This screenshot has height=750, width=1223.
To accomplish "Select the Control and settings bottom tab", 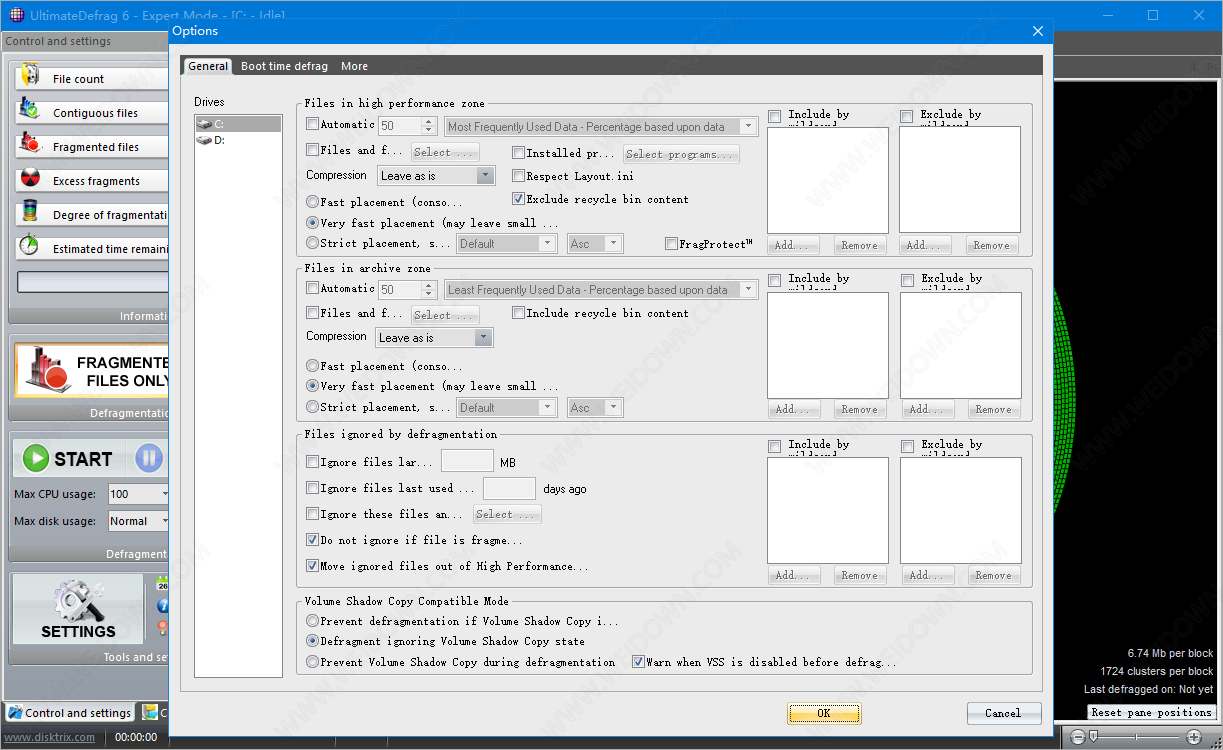I will click(x=70, y=713).
